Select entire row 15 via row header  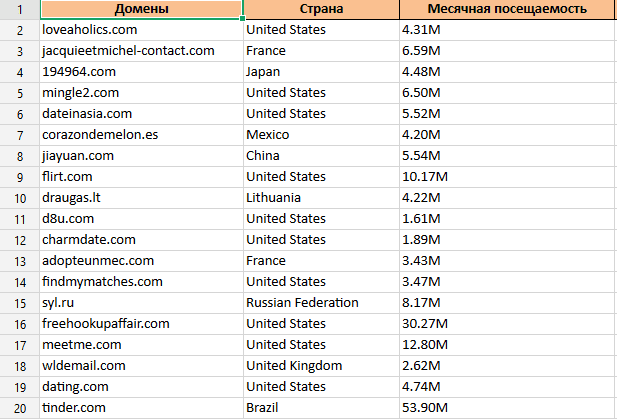pos(20,303)
